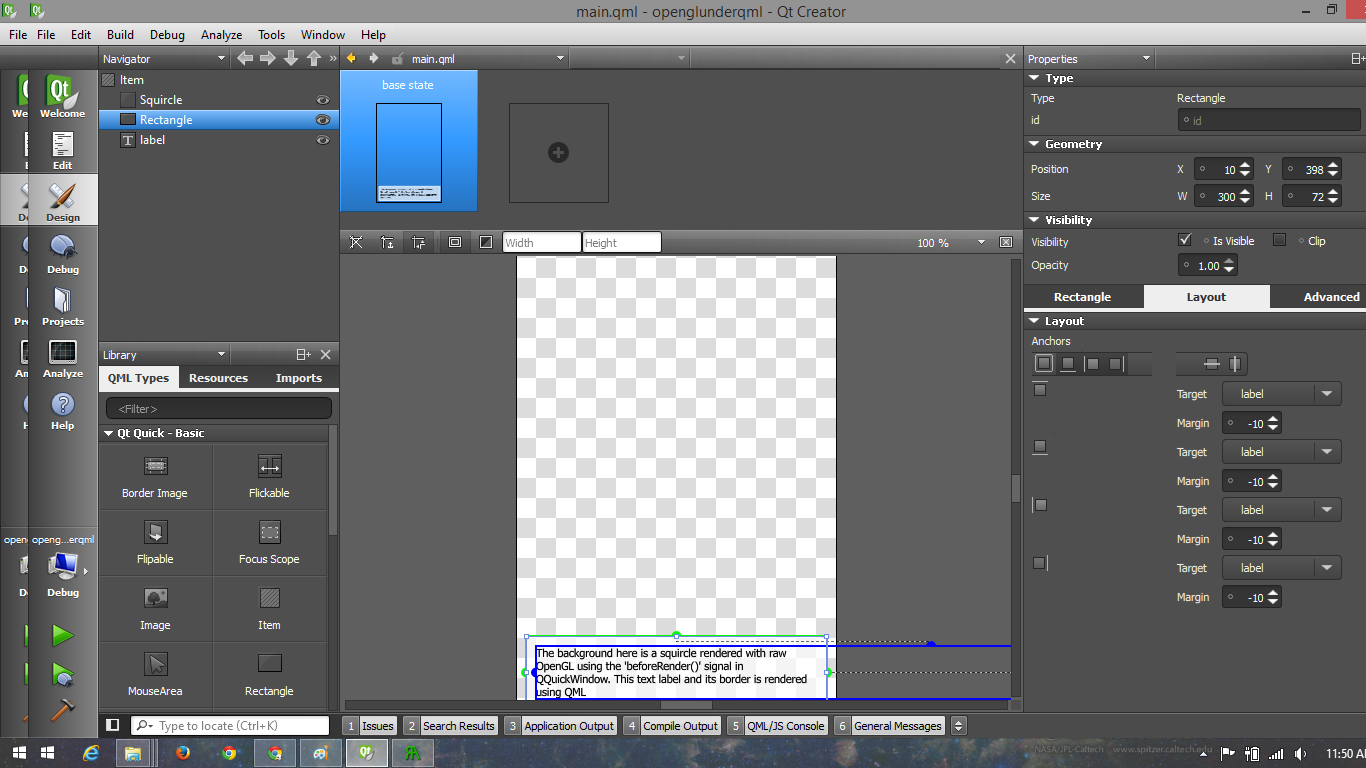Move item left with Navigator left arrow
The image size is (1366, 768).
[245, 59]
